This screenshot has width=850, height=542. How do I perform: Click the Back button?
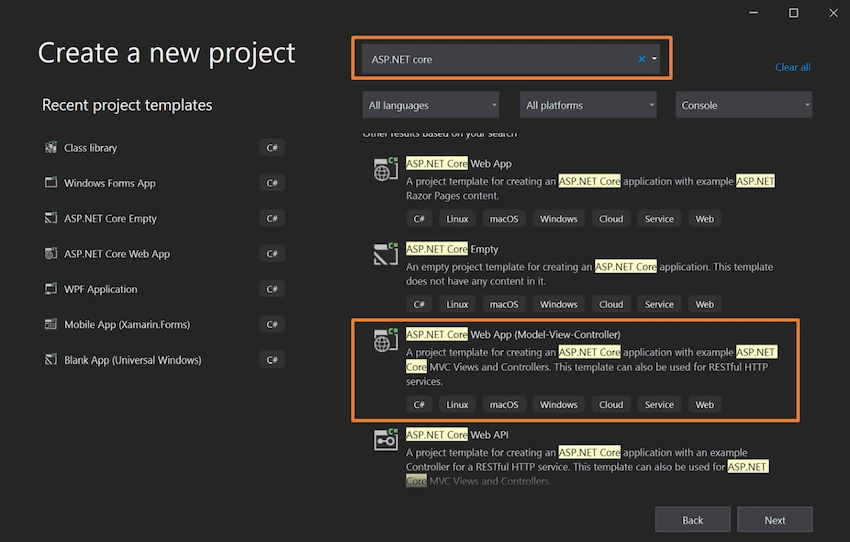(x=692, y=520)
